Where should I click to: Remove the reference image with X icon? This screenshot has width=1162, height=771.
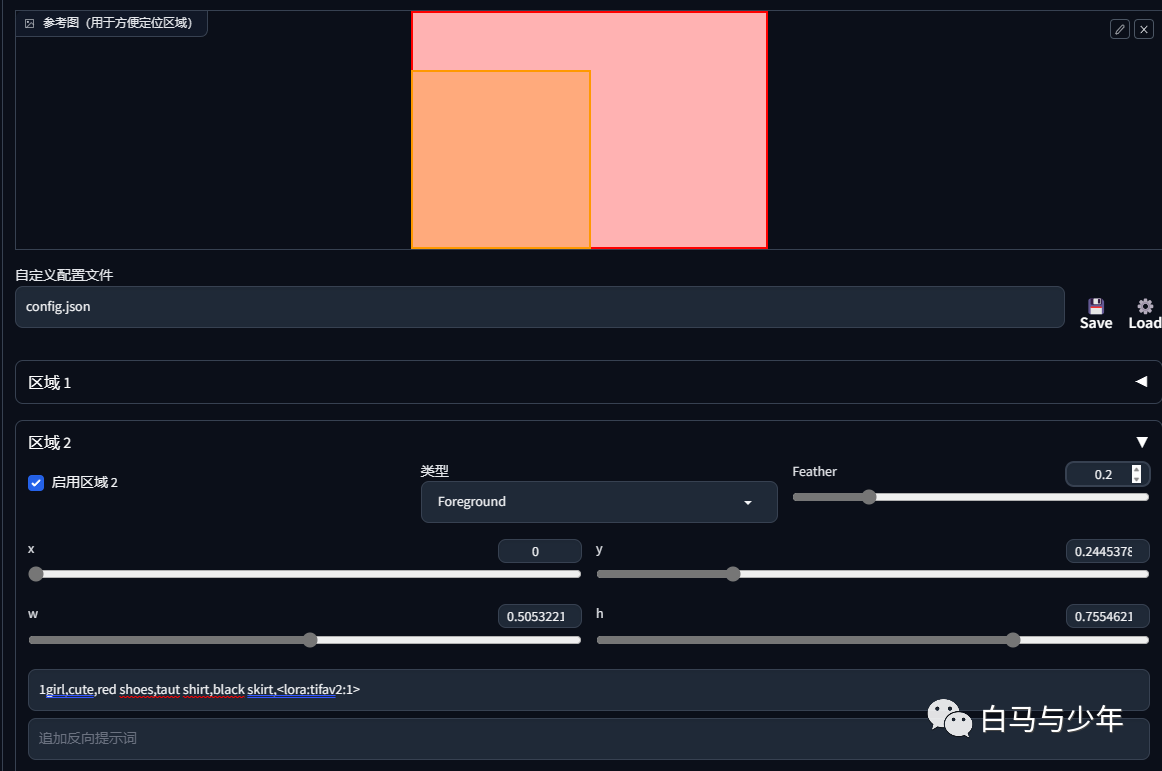(1144, 29)
